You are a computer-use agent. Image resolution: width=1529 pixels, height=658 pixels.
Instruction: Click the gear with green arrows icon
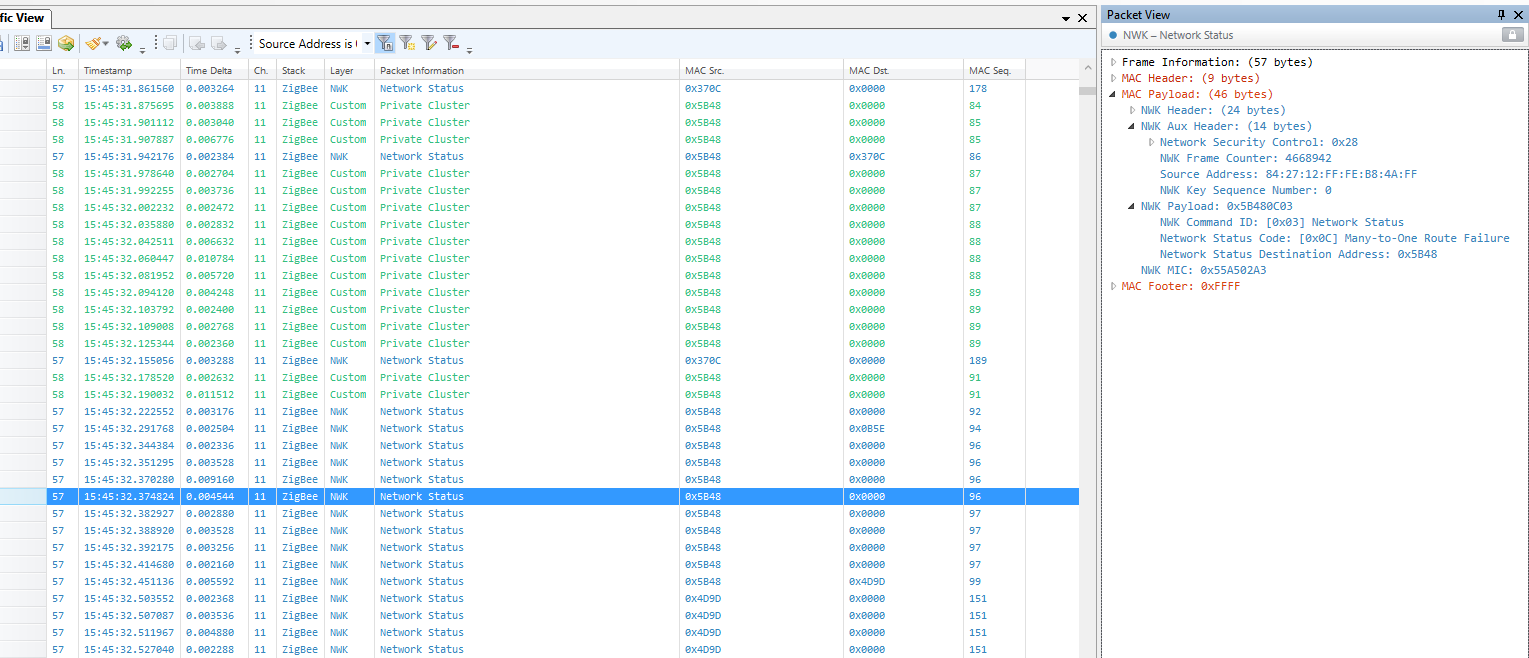click(124, 43)
